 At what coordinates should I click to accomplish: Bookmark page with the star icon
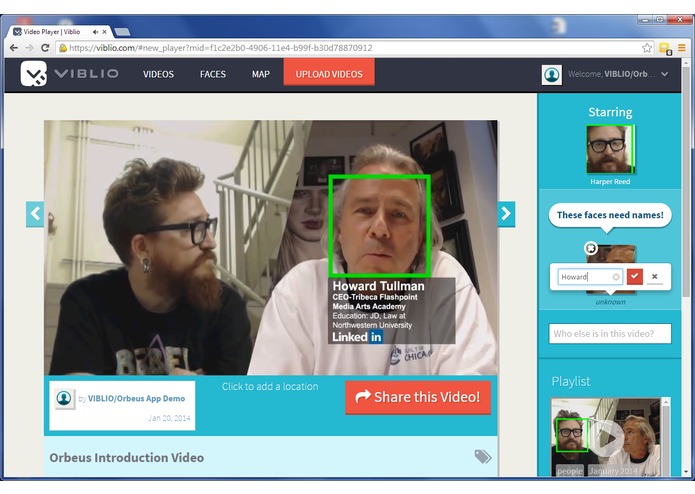click(x=647, y=48)
